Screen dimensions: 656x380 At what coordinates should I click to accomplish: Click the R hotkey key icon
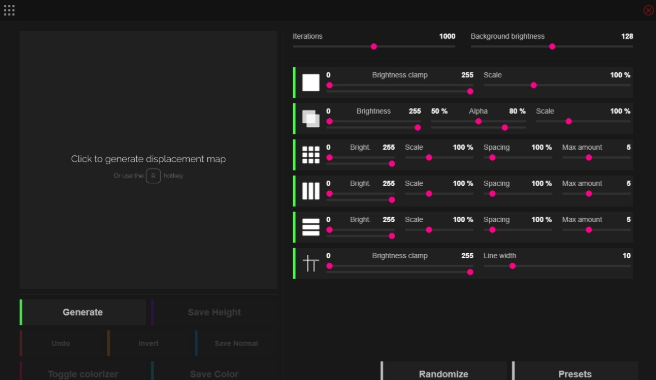tap(153, 176)
